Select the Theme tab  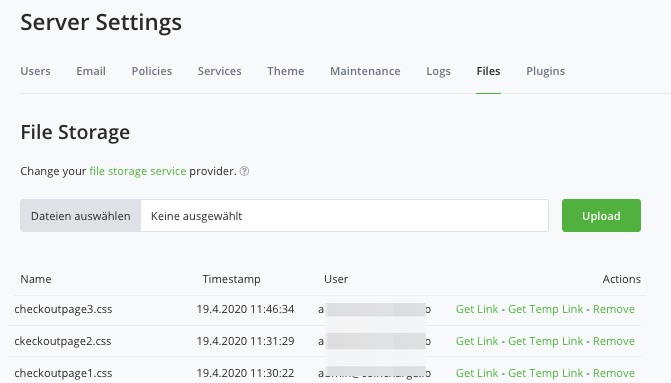pos(285,71)
